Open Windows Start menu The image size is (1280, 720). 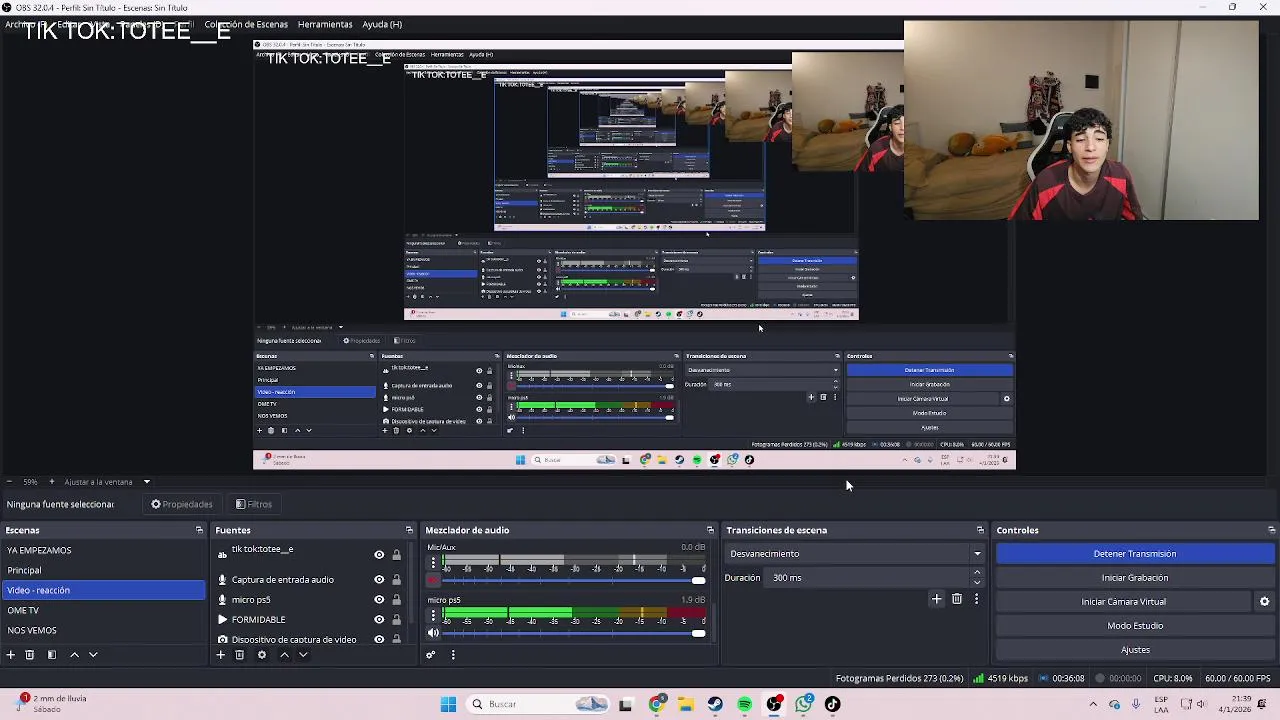click(449, 704)
